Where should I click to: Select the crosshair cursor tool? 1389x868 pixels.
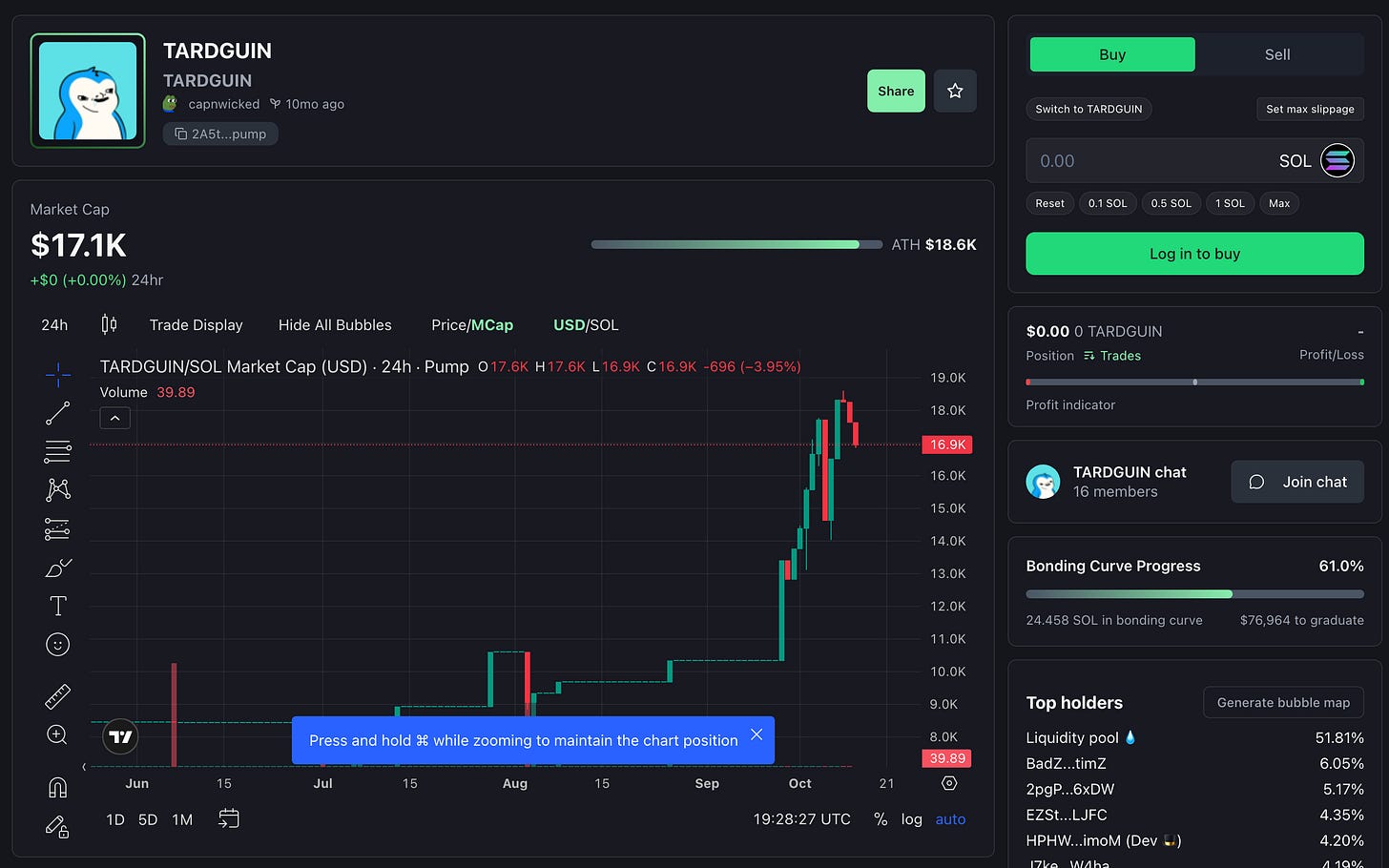click(58, 375)
